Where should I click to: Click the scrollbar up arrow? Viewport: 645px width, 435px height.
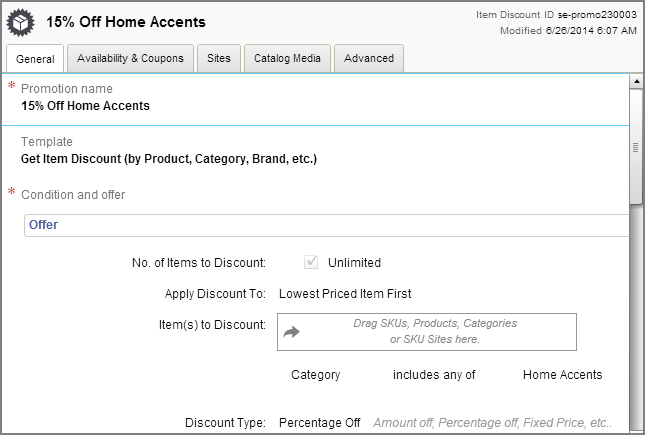click(636, 81)
